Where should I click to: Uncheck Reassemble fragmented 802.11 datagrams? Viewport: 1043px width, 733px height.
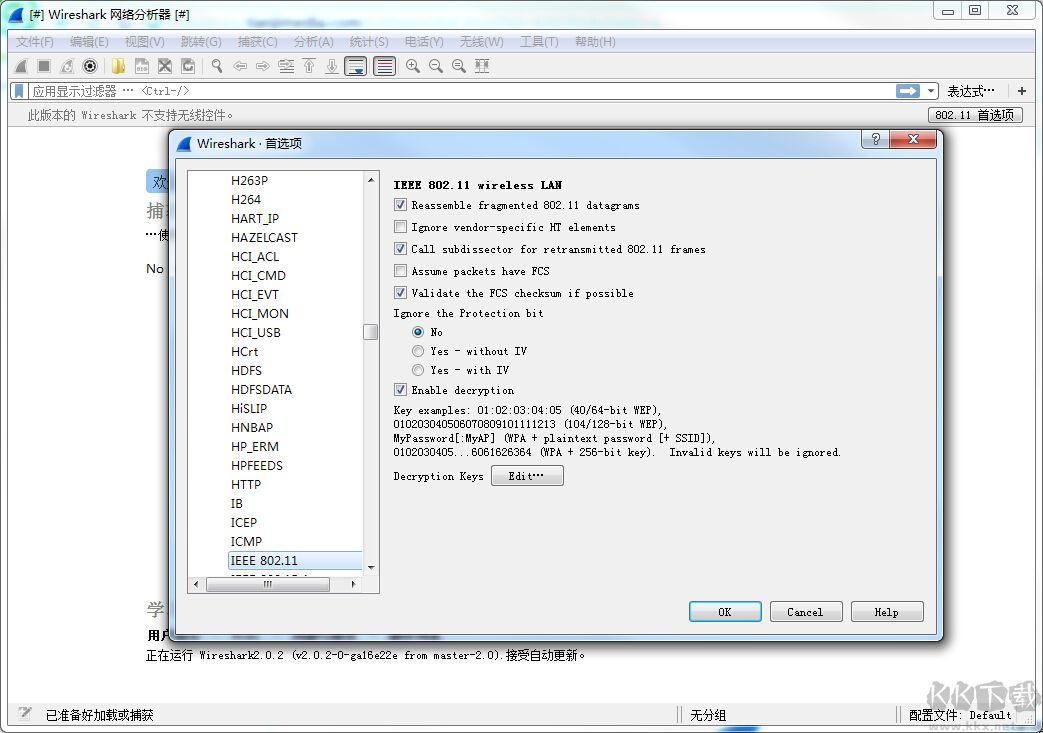point(400,205)
